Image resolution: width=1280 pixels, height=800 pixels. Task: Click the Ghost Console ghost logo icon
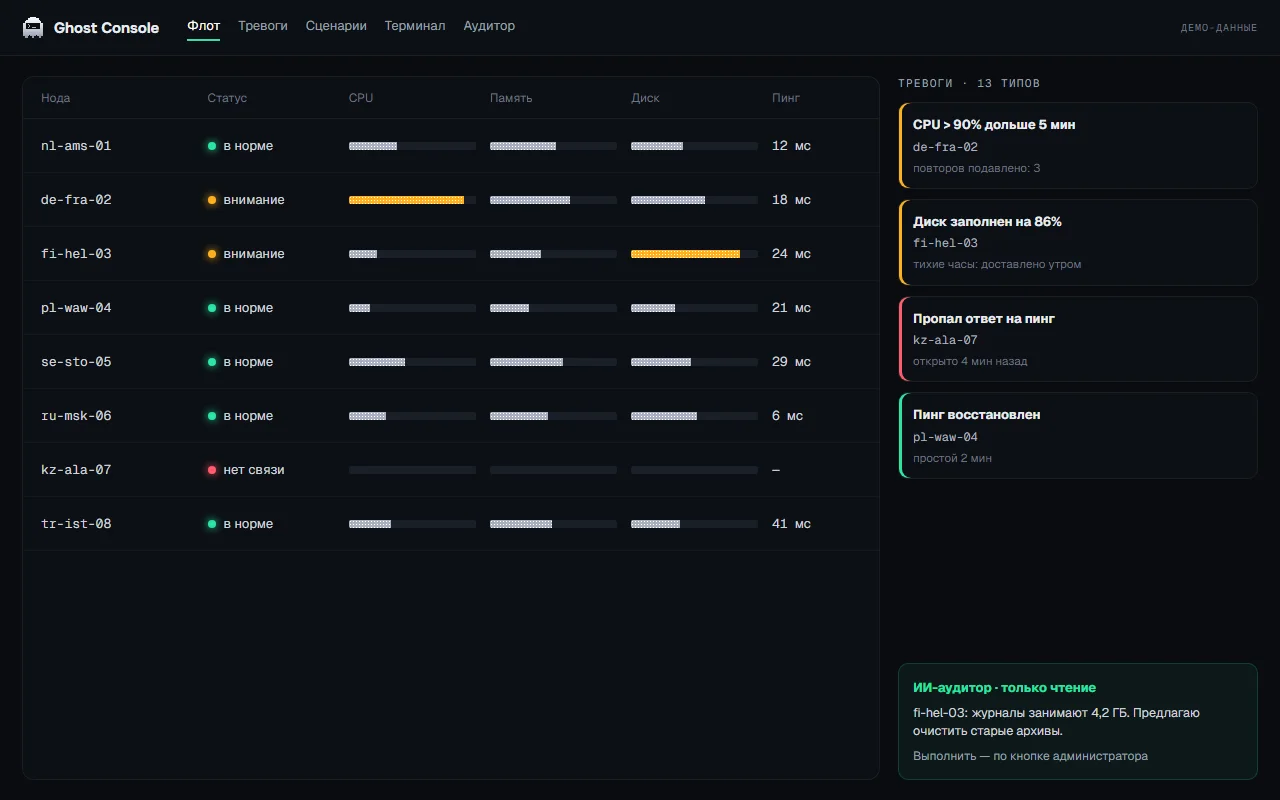point(33,27)
